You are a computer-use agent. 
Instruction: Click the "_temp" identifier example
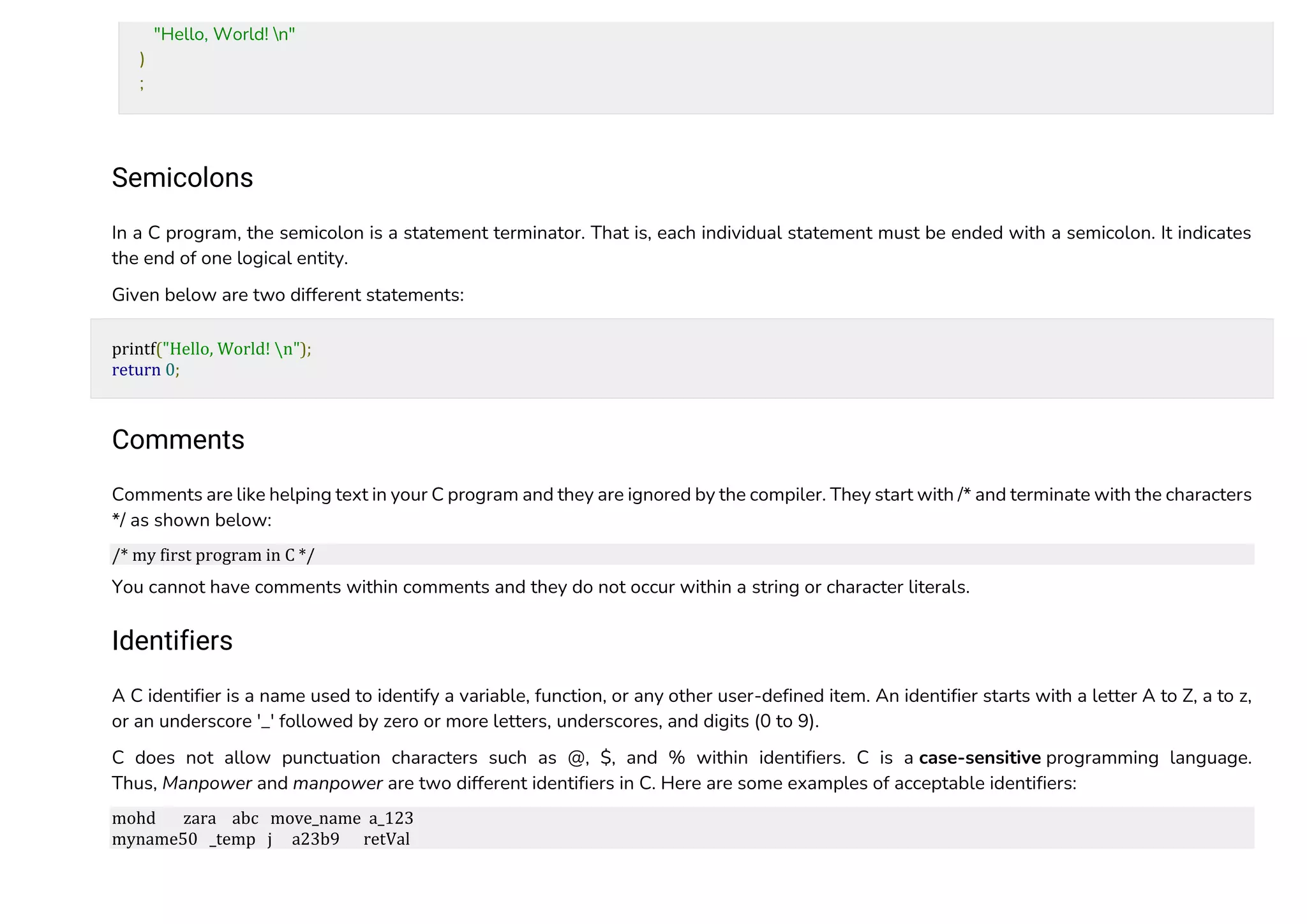point(232,840)
